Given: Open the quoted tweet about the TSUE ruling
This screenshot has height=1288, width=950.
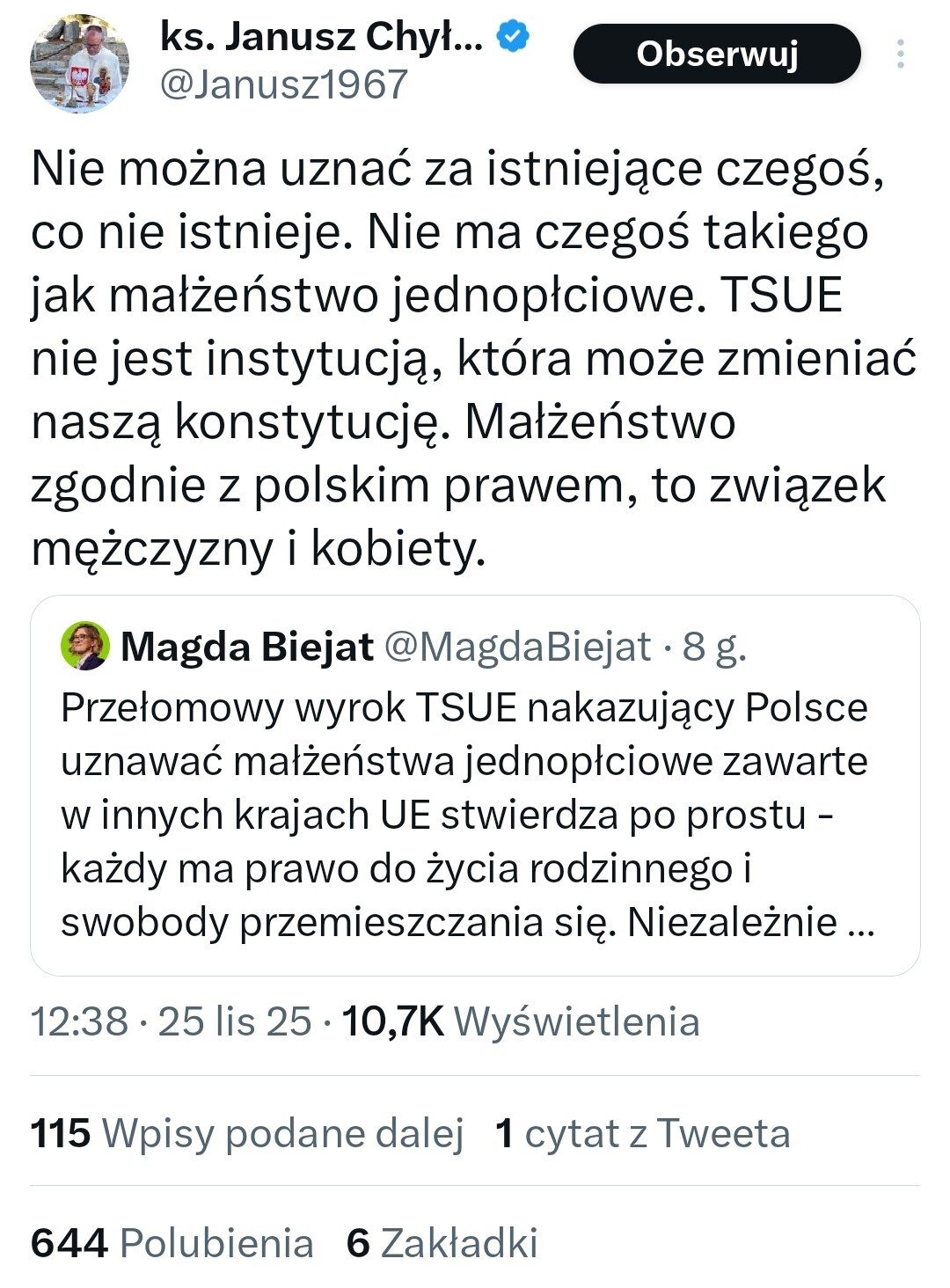Looking at the screenshot, I should point(464,813).
